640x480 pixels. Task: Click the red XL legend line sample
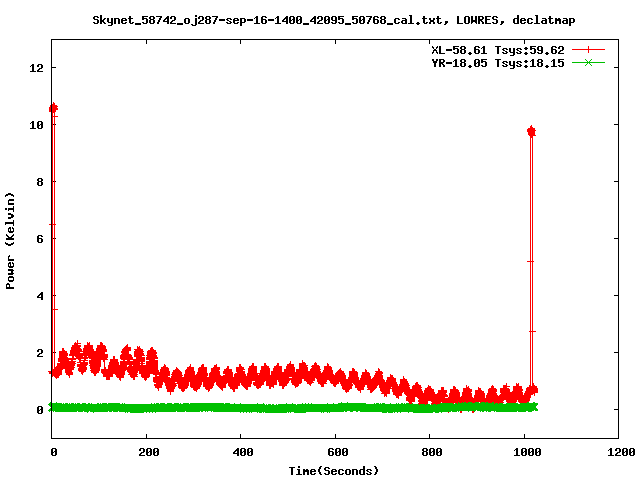point(588,50)
